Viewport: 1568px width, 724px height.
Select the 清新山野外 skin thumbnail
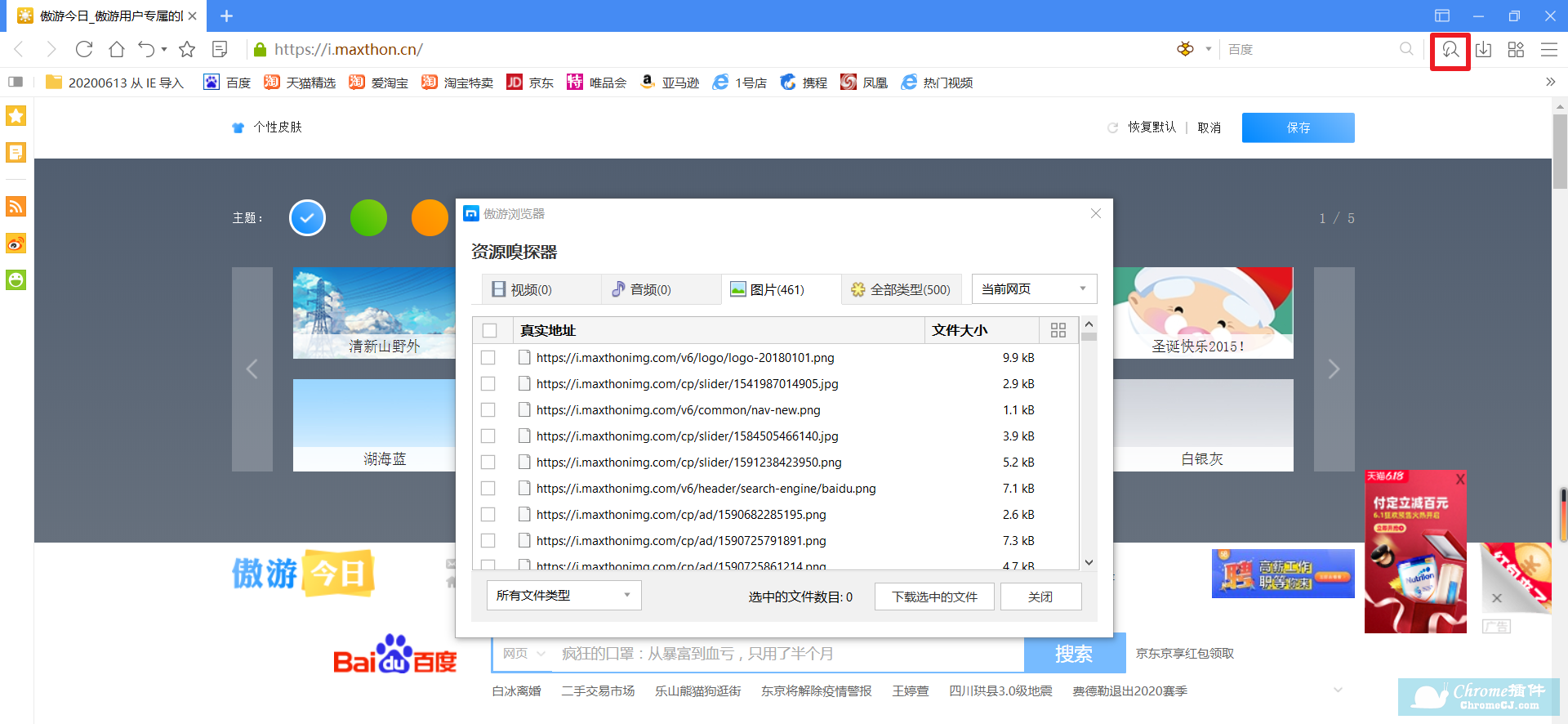tap(374, 313)
